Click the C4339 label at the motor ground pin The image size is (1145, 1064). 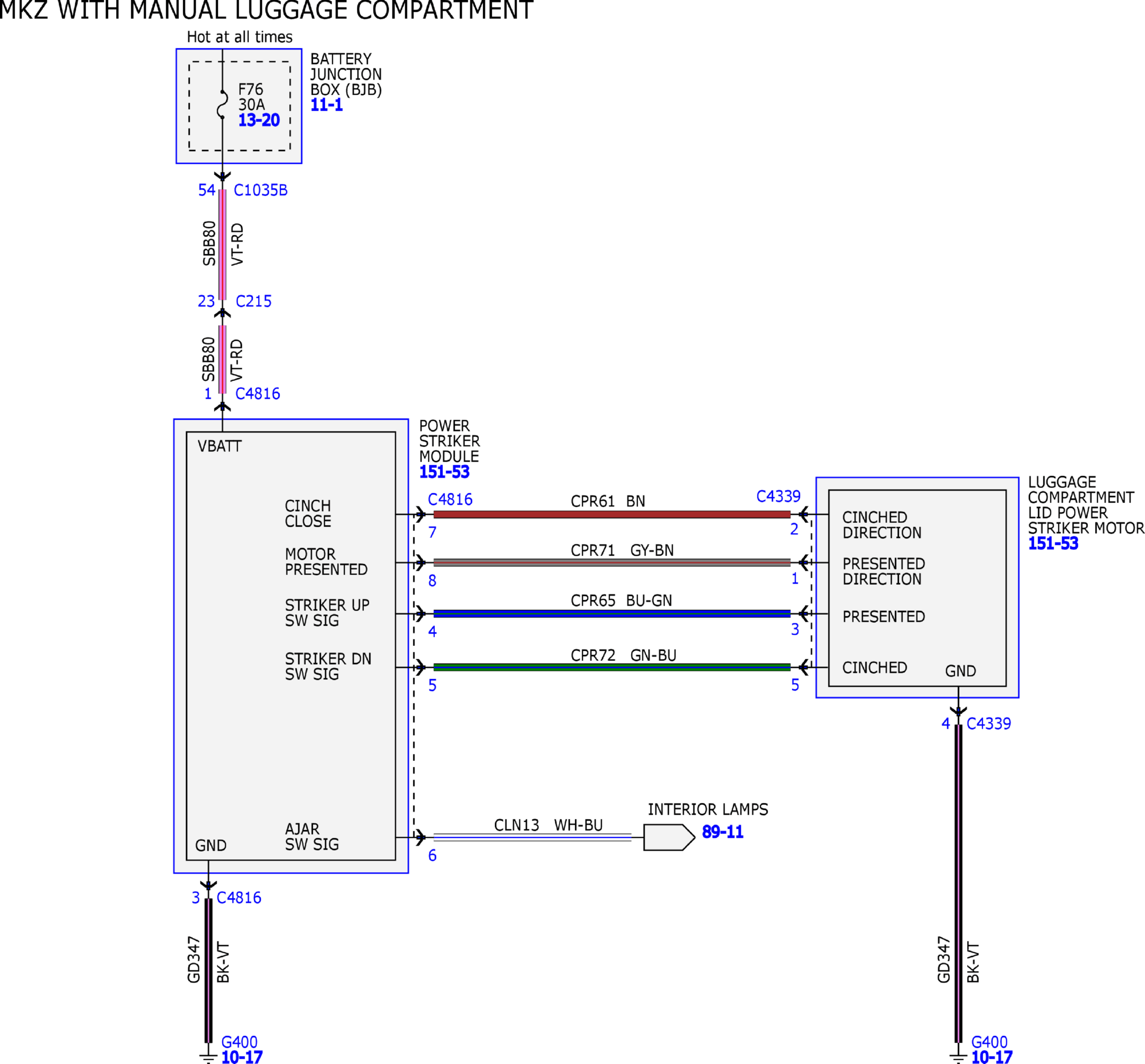(989, 723)
